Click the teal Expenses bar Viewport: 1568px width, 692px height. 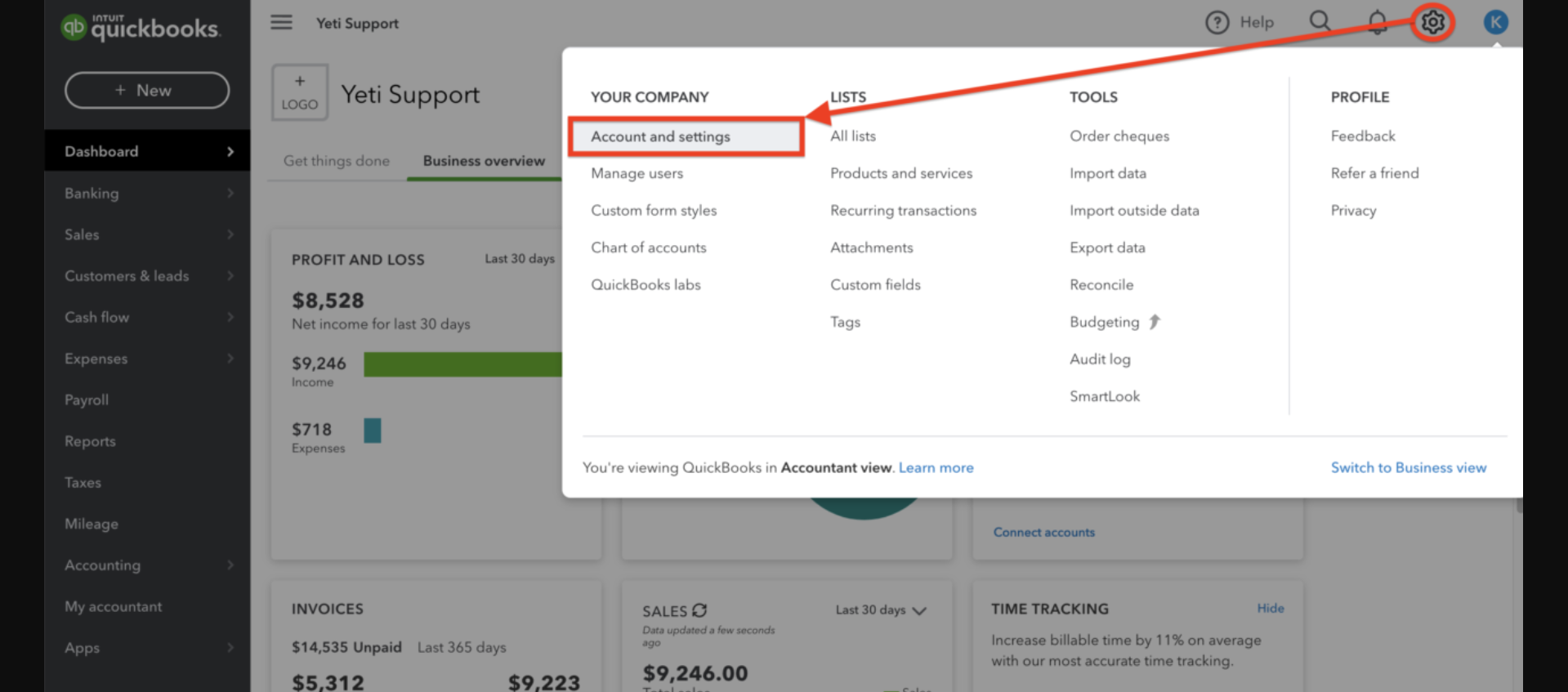point(373,431)
